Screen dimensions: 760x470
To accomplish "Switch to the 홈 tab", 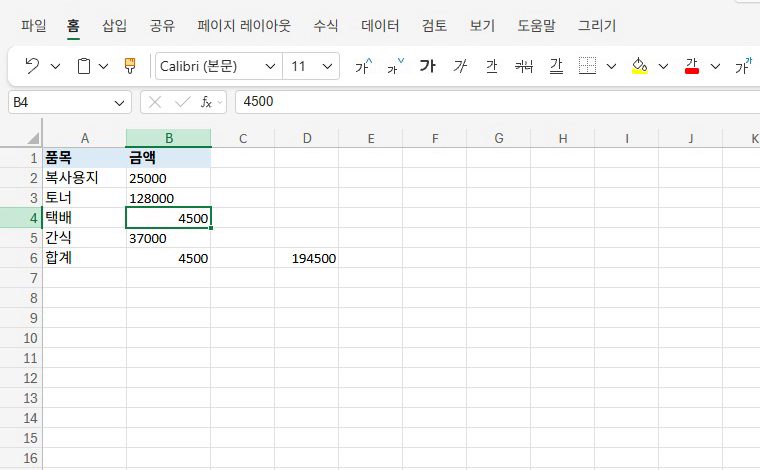I will coord(73,25).
